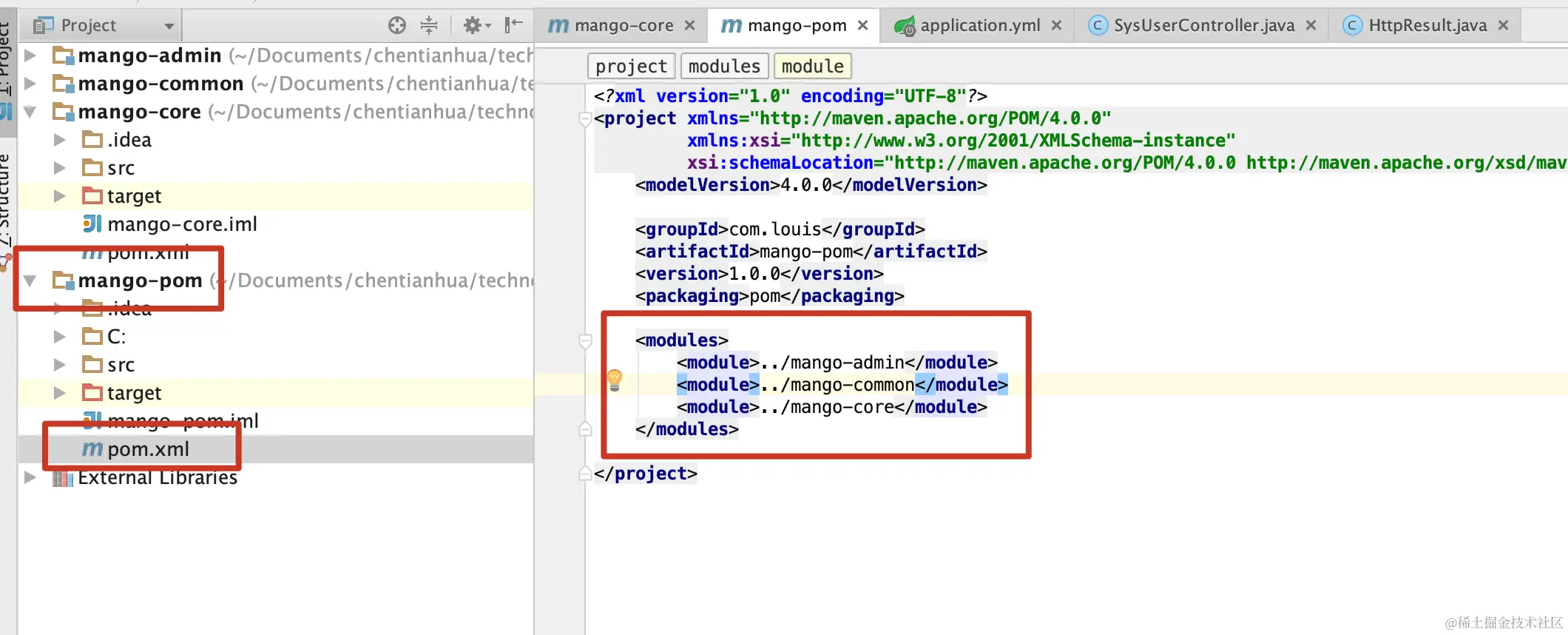Expand the mango-common module node
Image resolution: width=1568 pixels, height=635 pixels.
point(30,84)
